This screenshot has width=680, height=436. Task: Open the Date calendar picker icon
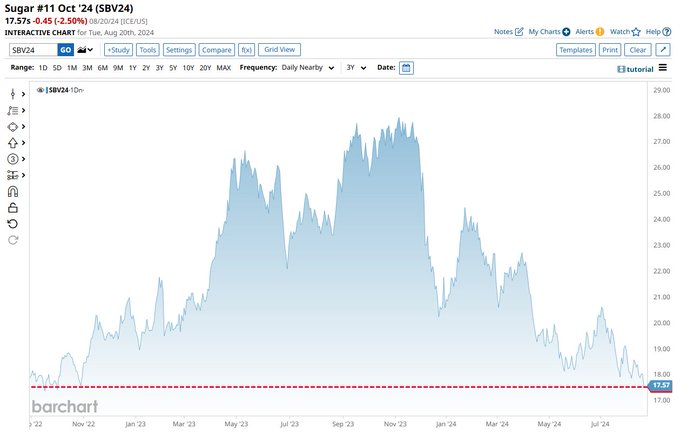click(x=406, y=68)
